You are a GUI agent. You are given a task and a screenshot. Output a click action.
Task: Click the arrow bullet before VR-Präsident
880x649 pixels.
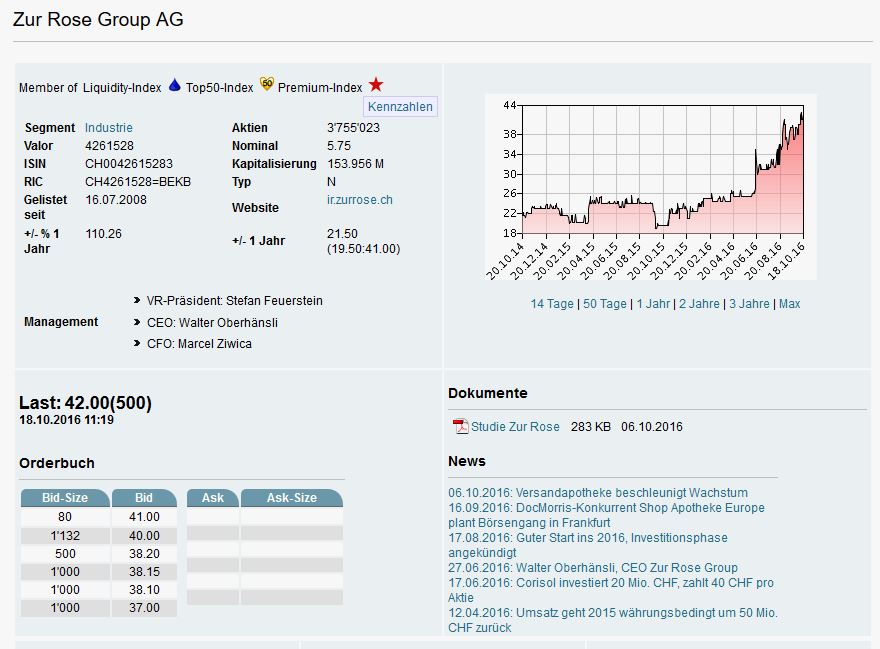click(x=137, y=300)
